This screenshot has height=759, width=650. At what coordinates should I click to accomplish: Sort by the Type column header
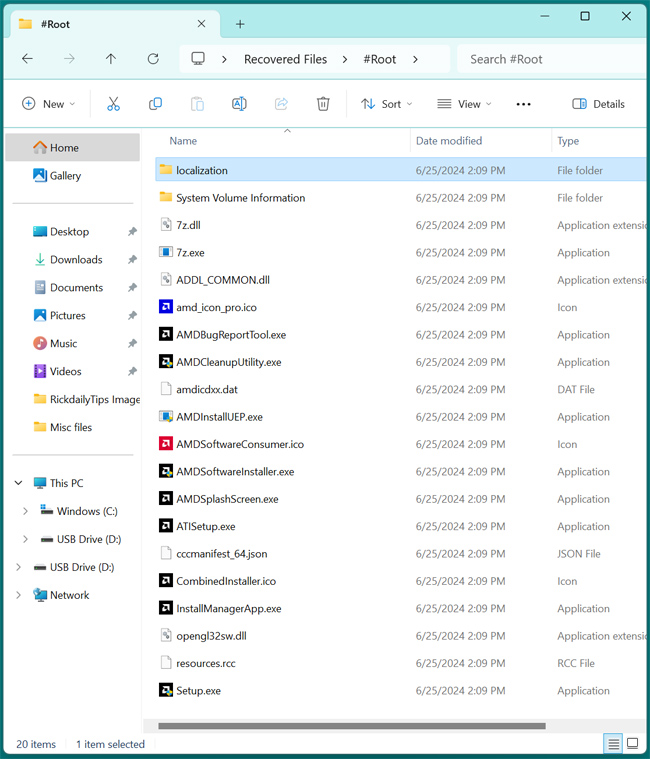pos(568,141)
